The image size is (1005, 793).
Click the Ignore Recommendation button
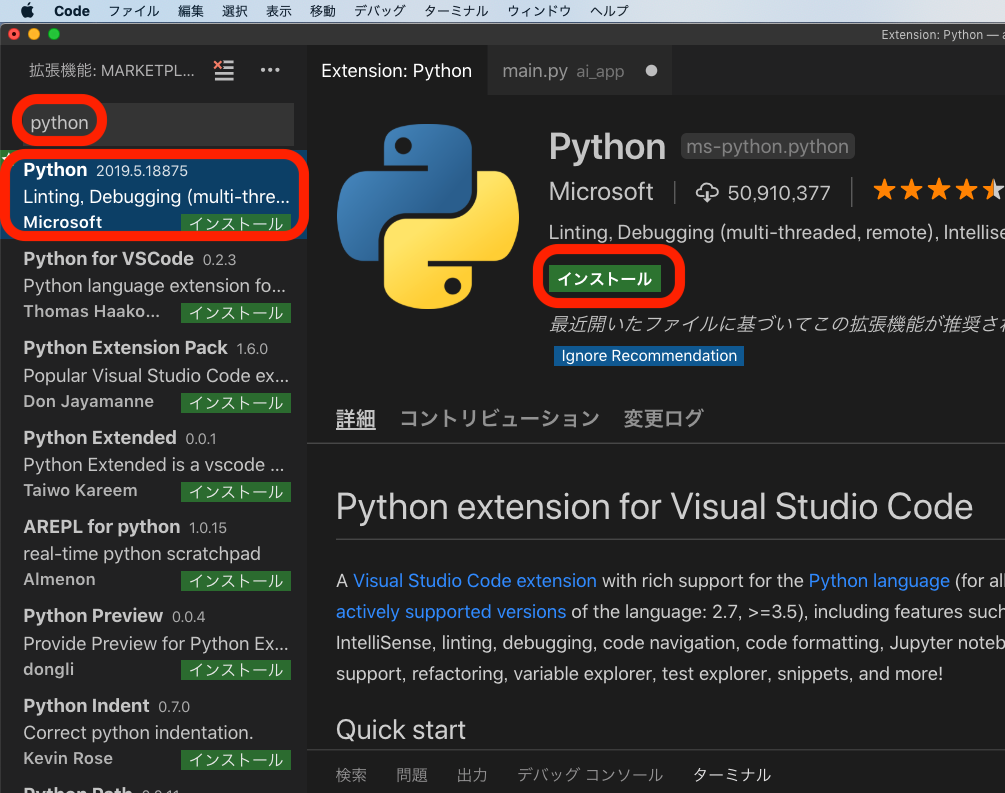(x=648, y=355)
